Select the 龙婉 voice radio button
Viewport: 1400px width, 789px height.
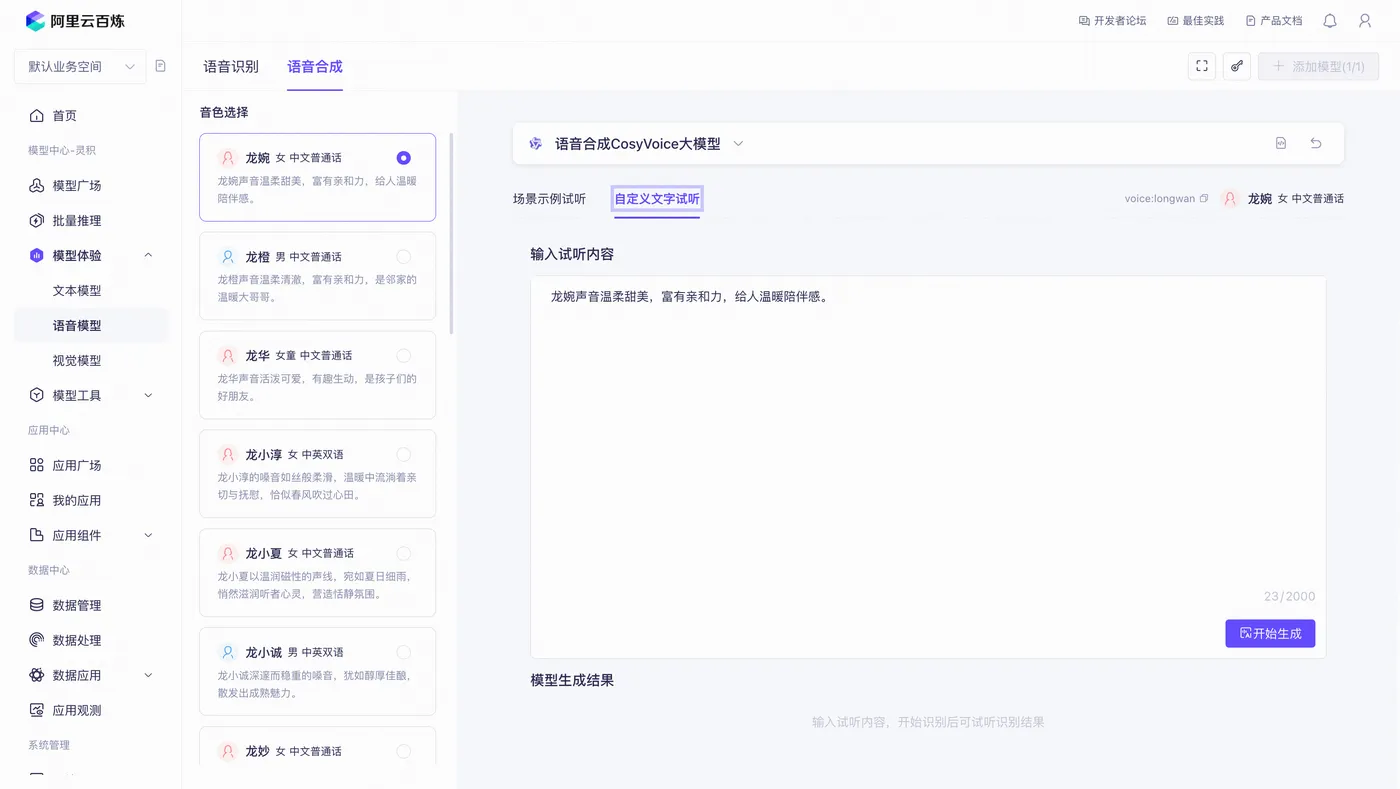(x=403, y=158)
